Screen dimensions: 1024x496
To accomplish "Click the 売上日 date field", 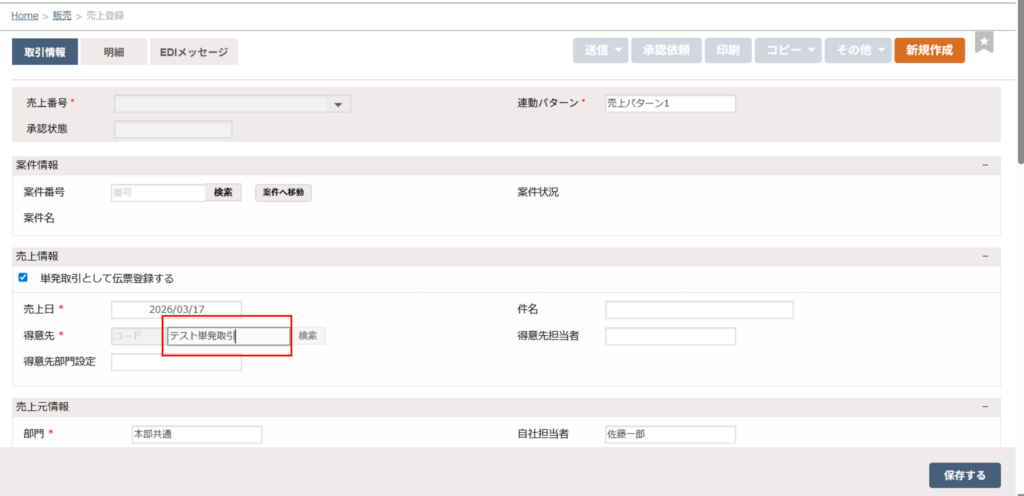I will pos(176,310).
